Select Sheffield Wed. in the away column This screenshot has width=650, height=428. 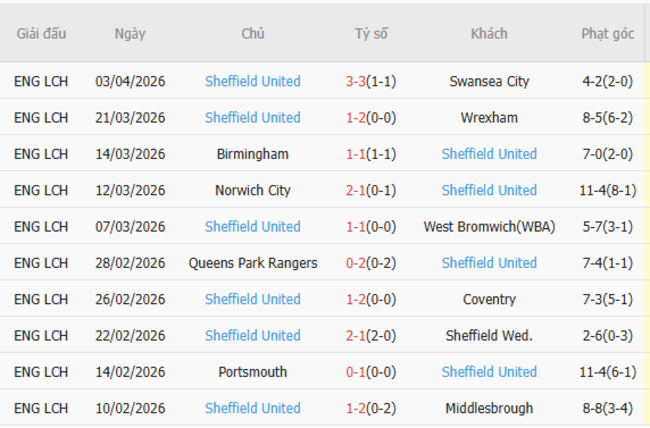click(x=489, y=336)
